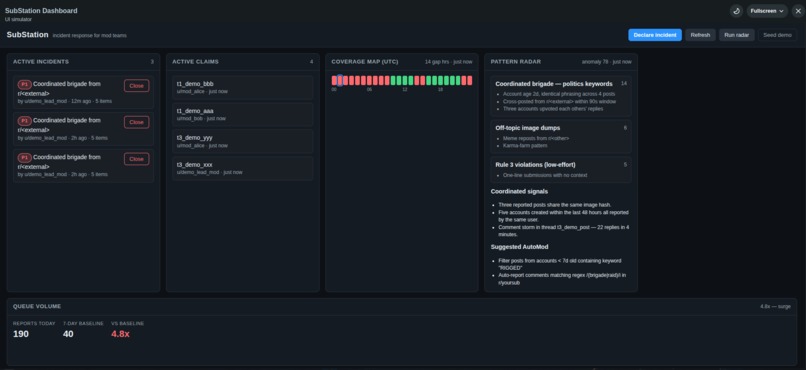The image size is (806, 370).
Task: Refresh the dashboard
Action: click(700, 35)
